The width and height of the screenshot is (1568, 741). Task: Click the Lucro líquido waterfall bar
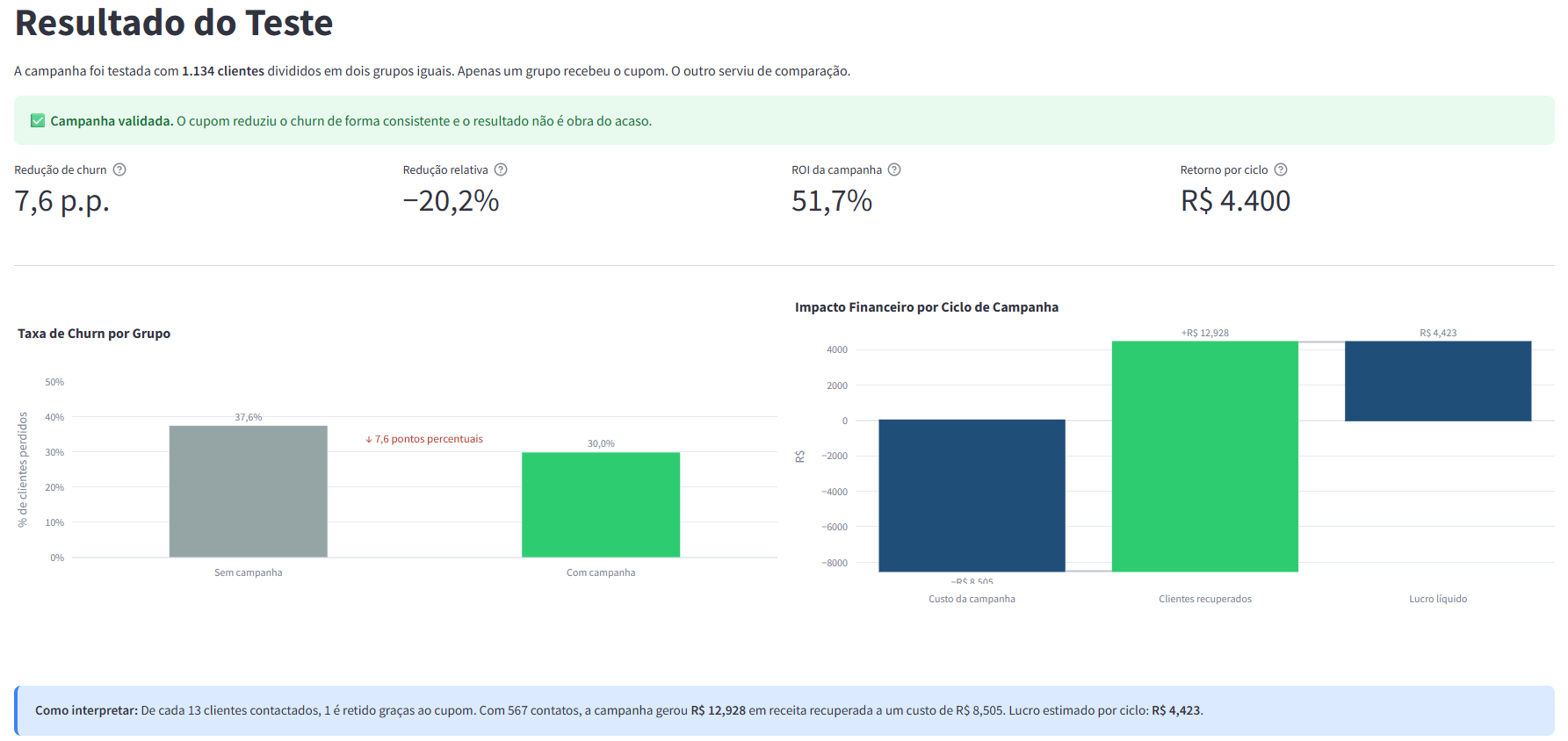coord(1438,381)
